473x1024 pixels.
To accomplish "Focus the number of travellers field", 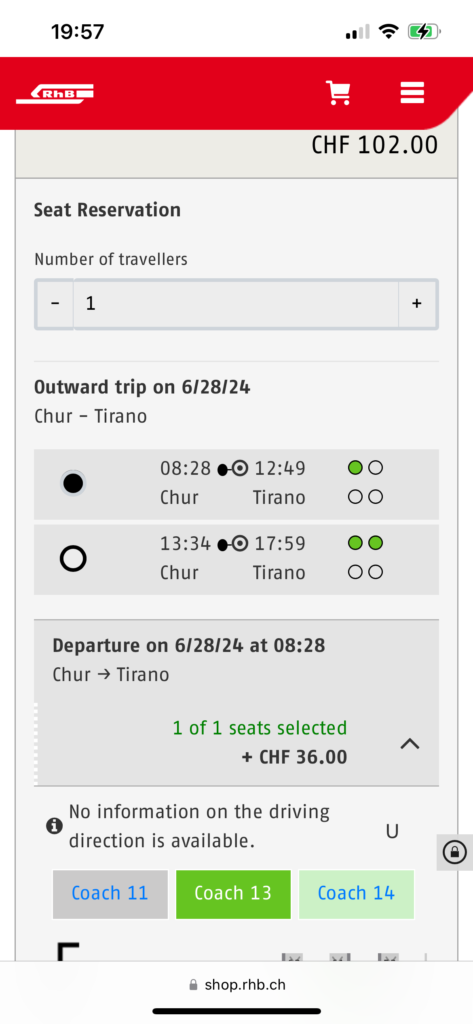I will click(x=236, y=304).
